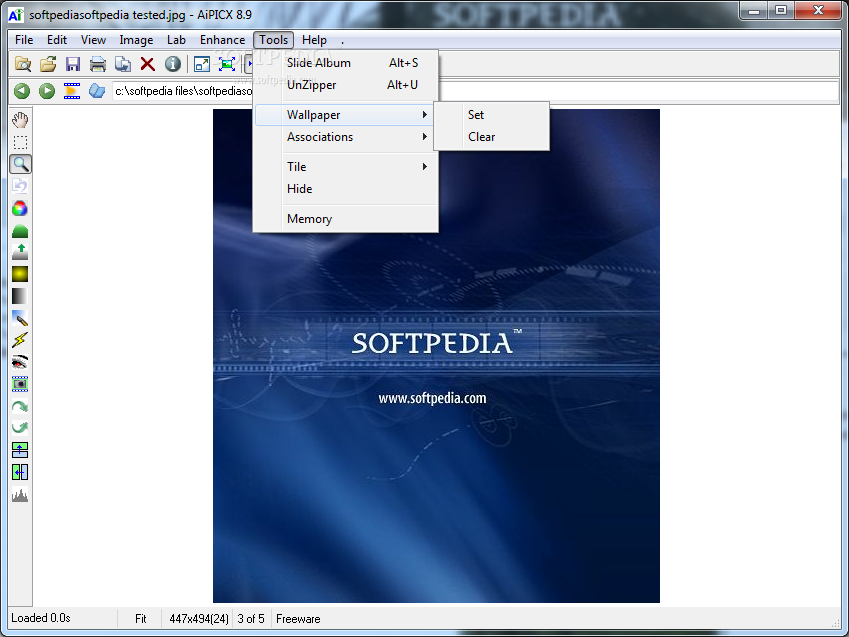Click the resize window icon in toolbar
The width and height of the screenshot is (849, 637).
202,64
